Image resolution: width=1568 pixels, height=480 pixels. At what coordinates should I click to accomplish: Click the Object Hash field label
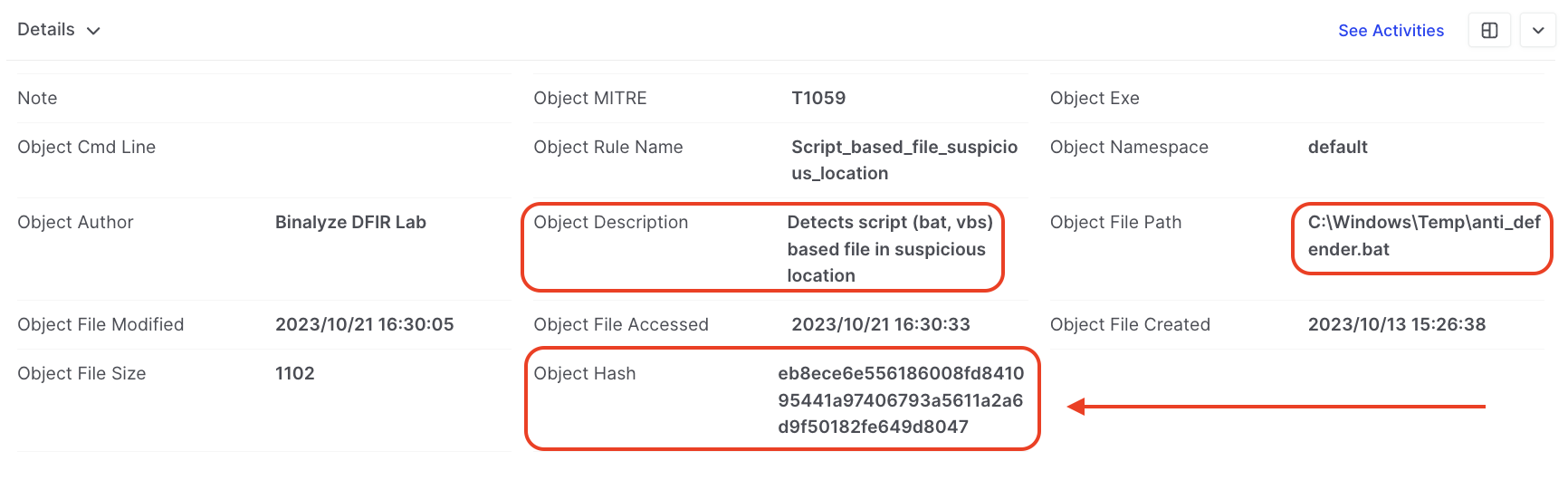pos(584,373)
